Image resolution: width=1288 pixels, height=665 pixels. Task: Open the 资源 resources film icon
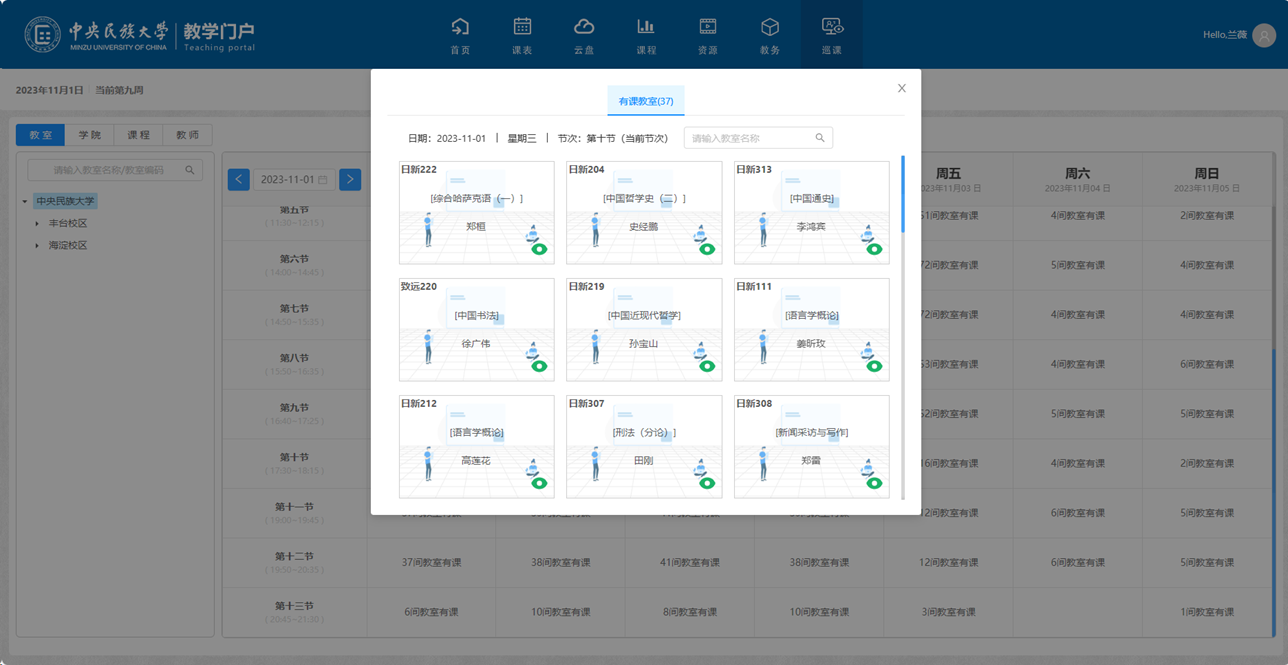pos(708,27)
